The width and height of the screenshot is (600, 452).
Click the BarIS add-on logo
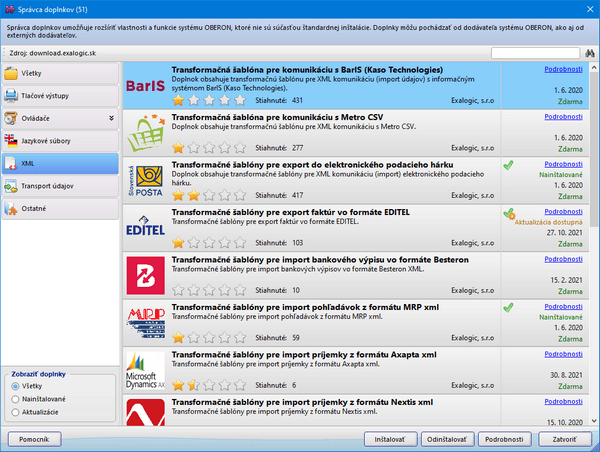(x=146, y=86)
